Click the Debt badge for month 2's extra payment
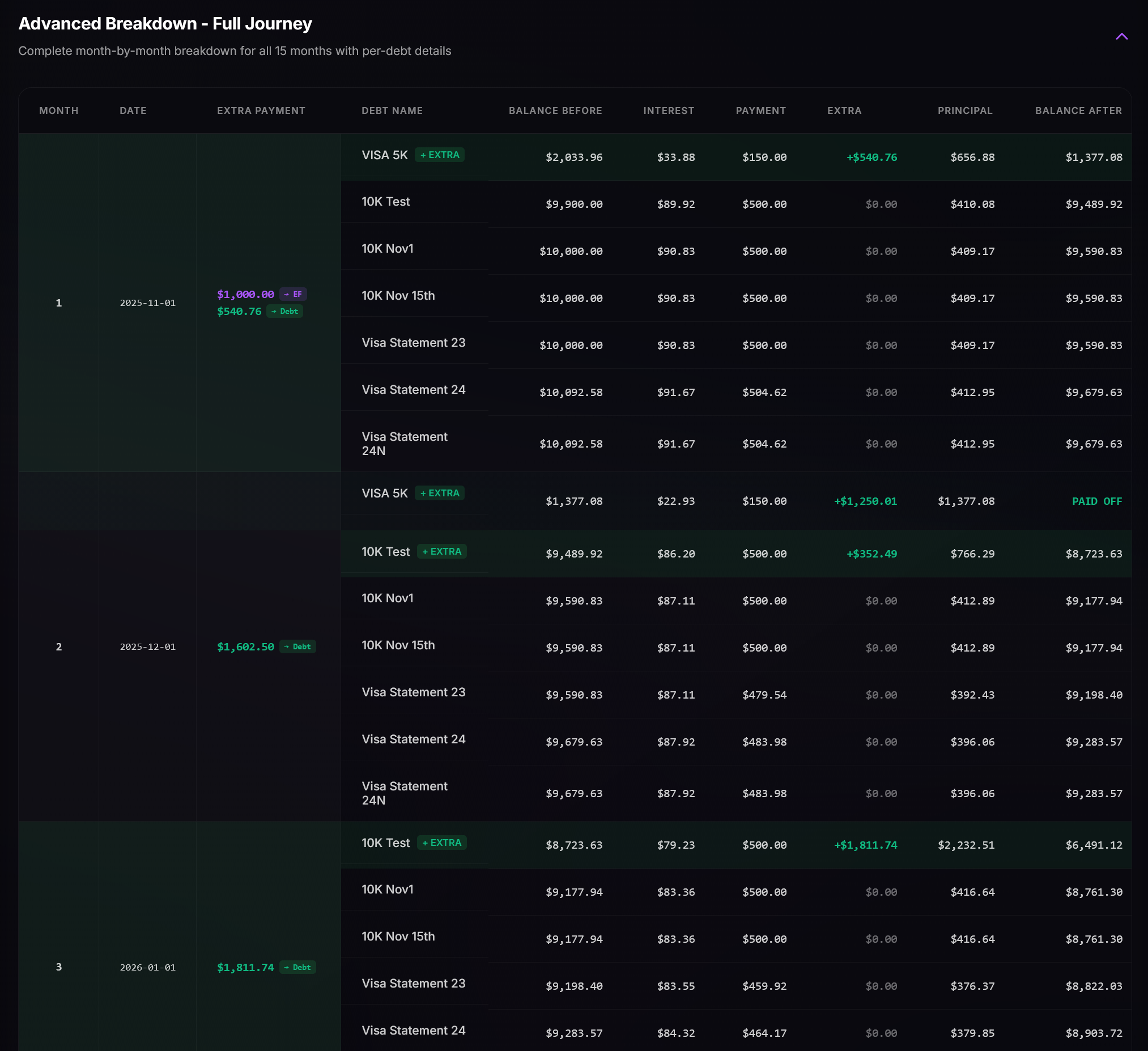Screen dimensions: 1148x1051 (x=299, y=646)
